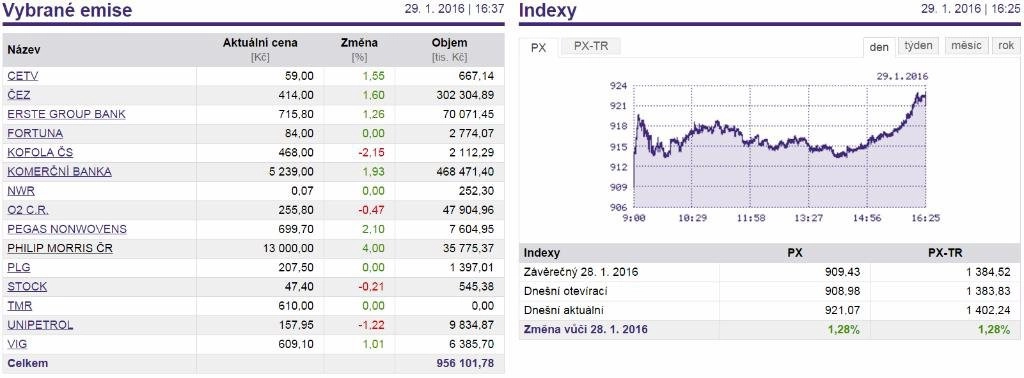The width and height of the screenshot is (1024, 378).
Task: Open the ČEZ stock link
Action: (x=19, y=95)
